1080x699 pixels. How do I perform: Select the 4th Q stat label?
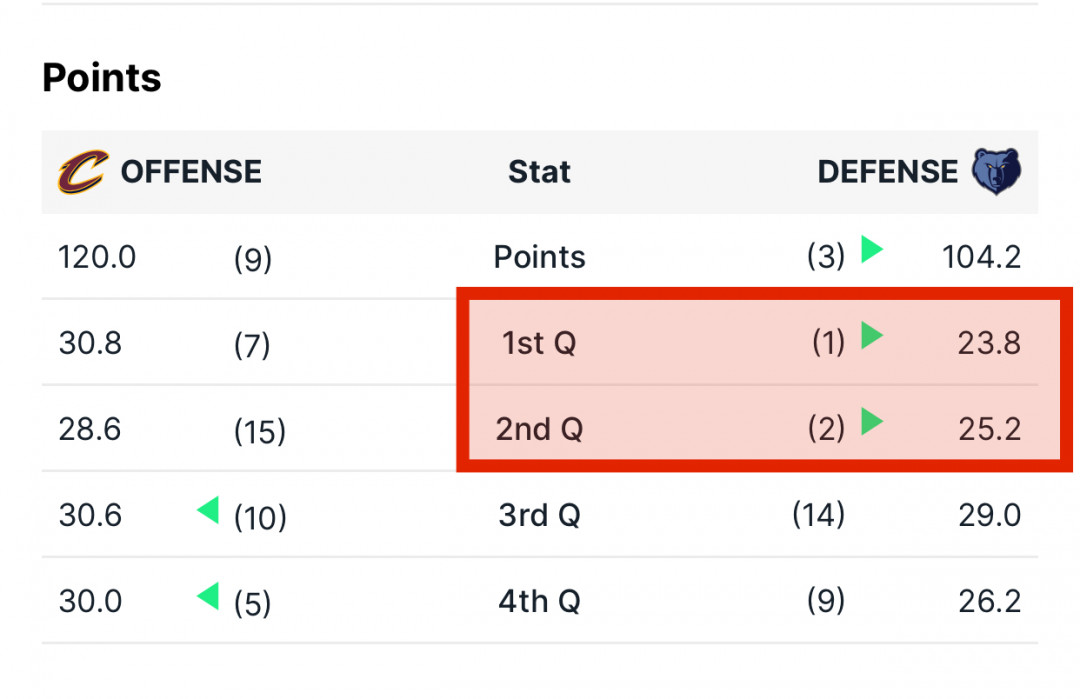(539, 601)
